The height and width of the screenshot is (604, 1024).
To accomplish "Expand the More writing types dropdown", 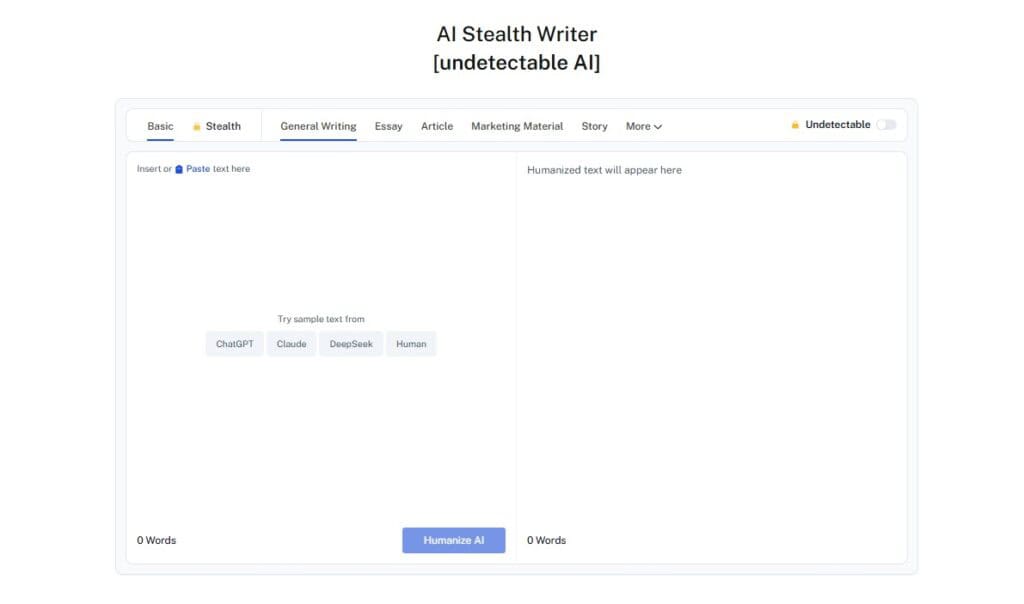I will click(643, 127).
